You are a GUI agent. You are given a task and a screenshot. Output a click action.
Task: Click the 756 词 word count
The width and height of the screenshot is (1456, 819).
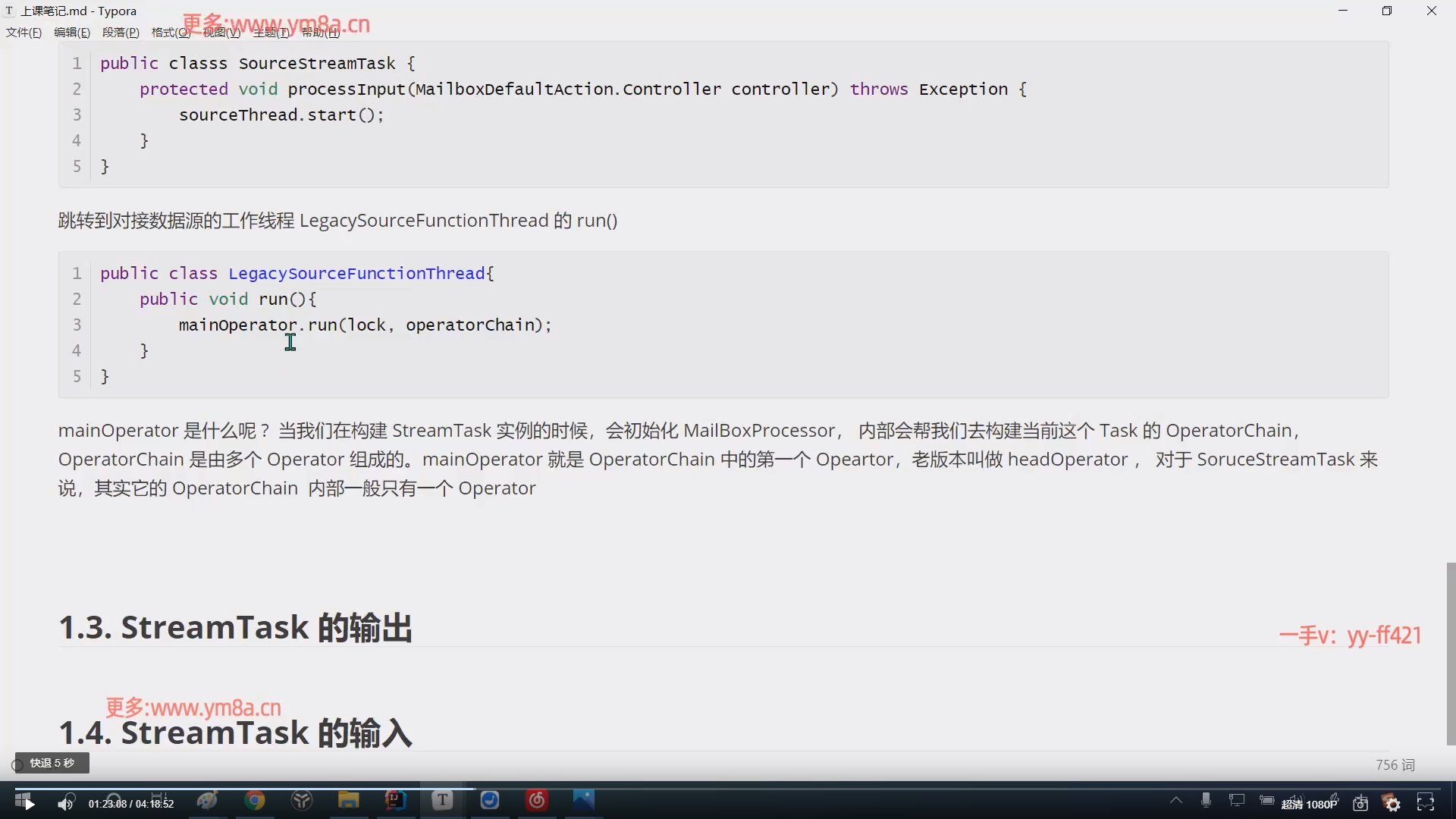pyautogui.click(x=1395, y=765)
